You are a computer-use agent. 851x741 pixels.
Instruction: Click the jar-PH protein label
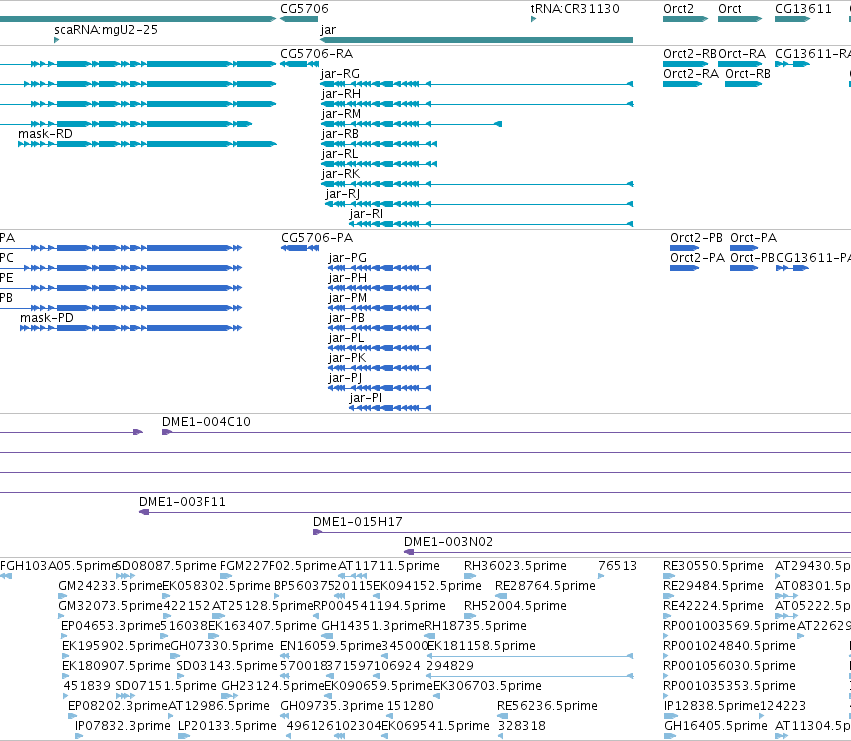click(x=347, y=278)
